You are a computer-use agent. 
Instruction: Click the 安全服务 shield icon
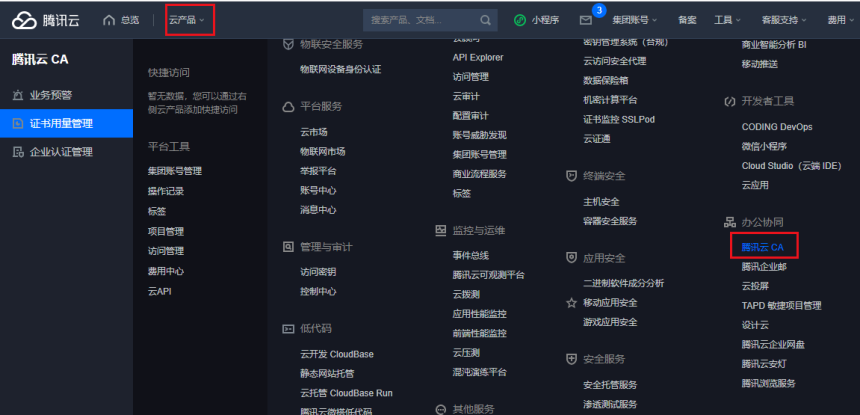tap(571, 359)
